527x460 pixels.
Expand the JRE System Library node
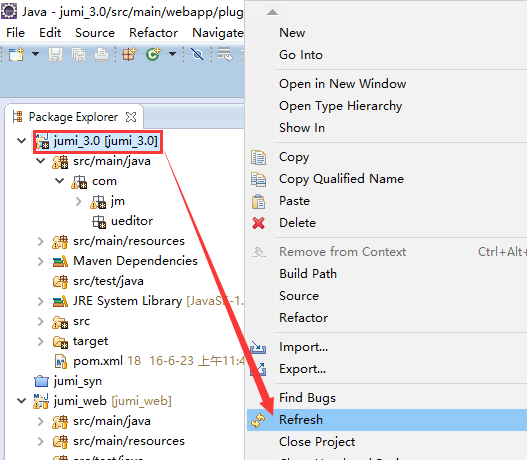(41, 301)
